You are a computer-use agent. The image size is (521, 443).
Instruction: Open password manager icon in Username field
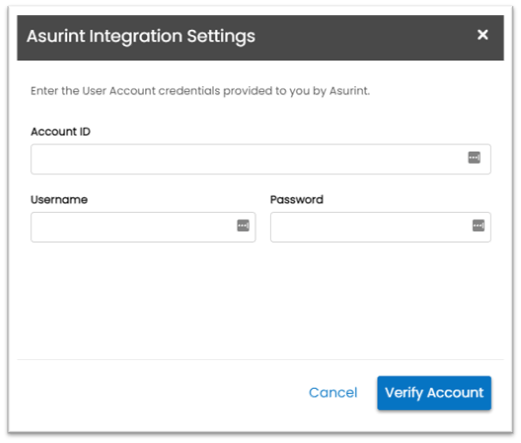243,226
